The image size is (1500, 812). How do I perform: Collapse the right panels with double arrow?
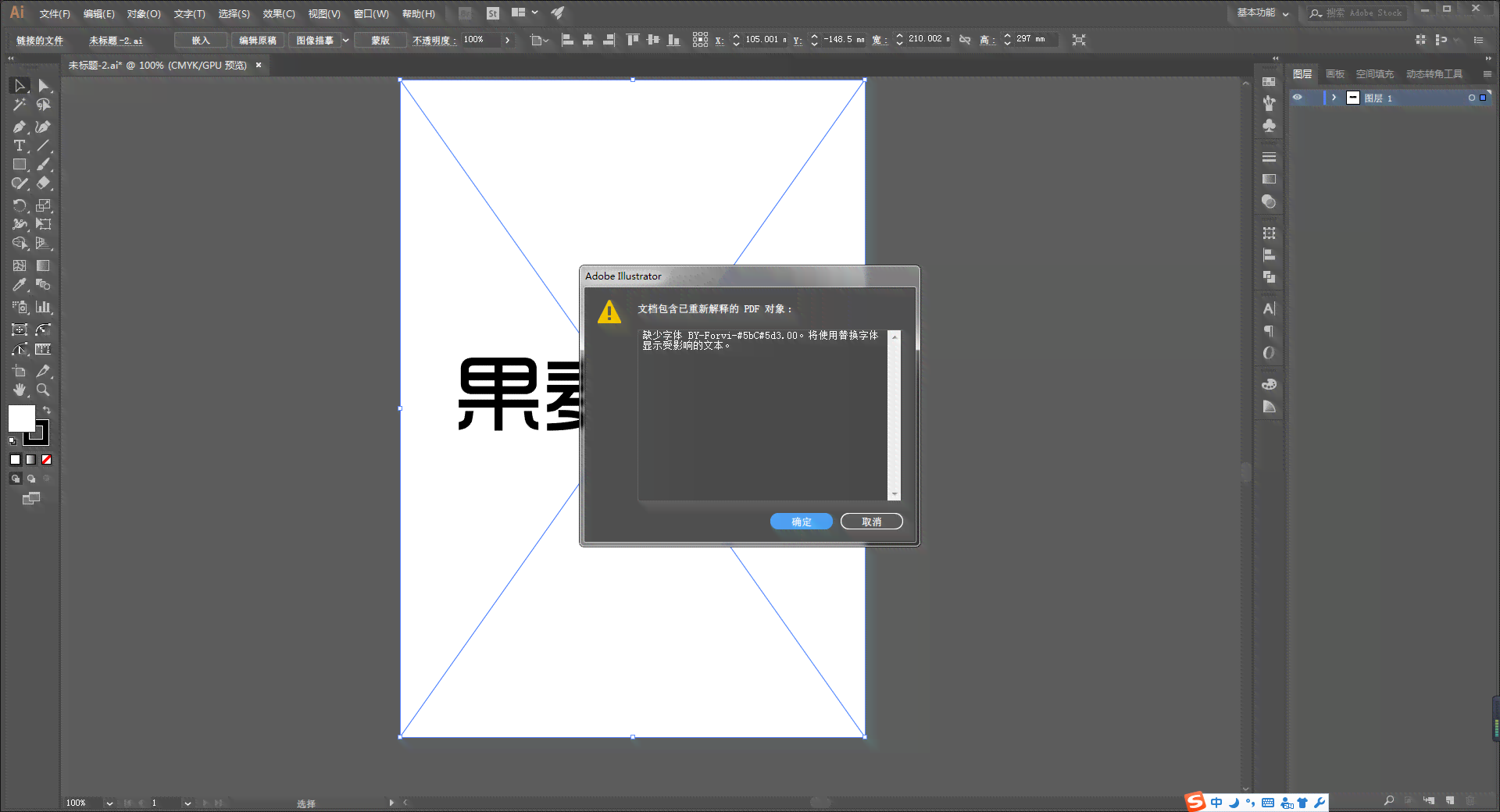1488,59
